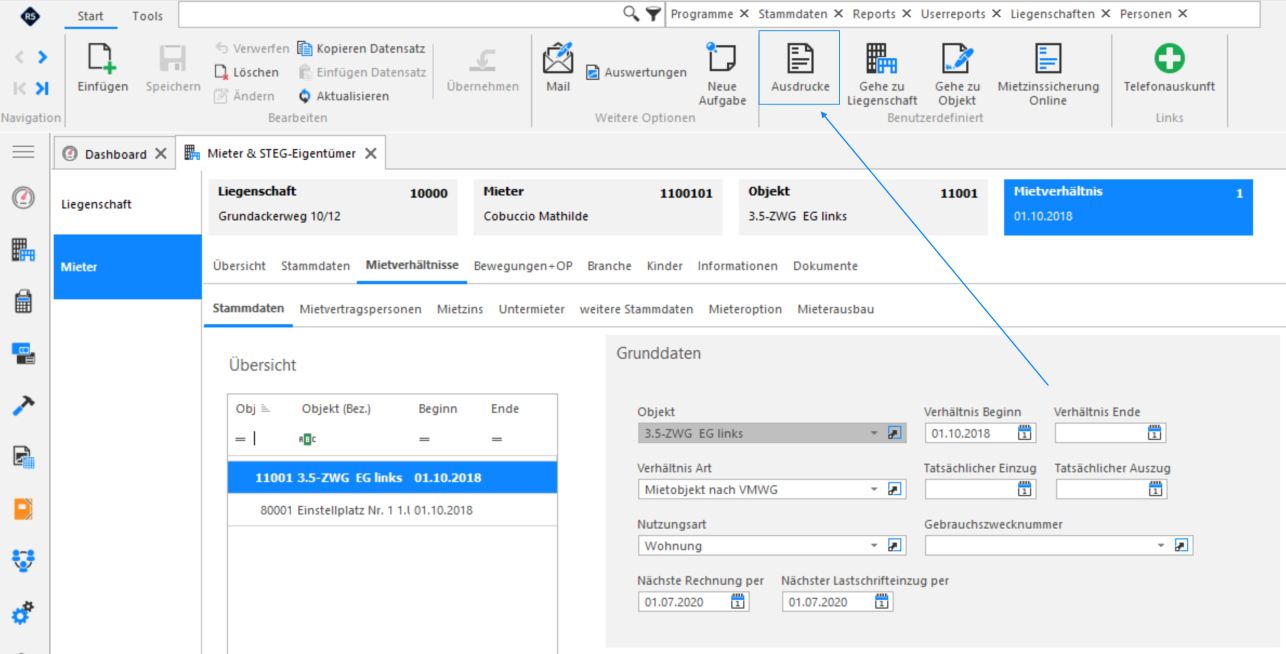Select the Mieter Cobuccio Mathilde card
This screenshot has height=654, width=1286.
pyautogui.click(x=598, y=207)
